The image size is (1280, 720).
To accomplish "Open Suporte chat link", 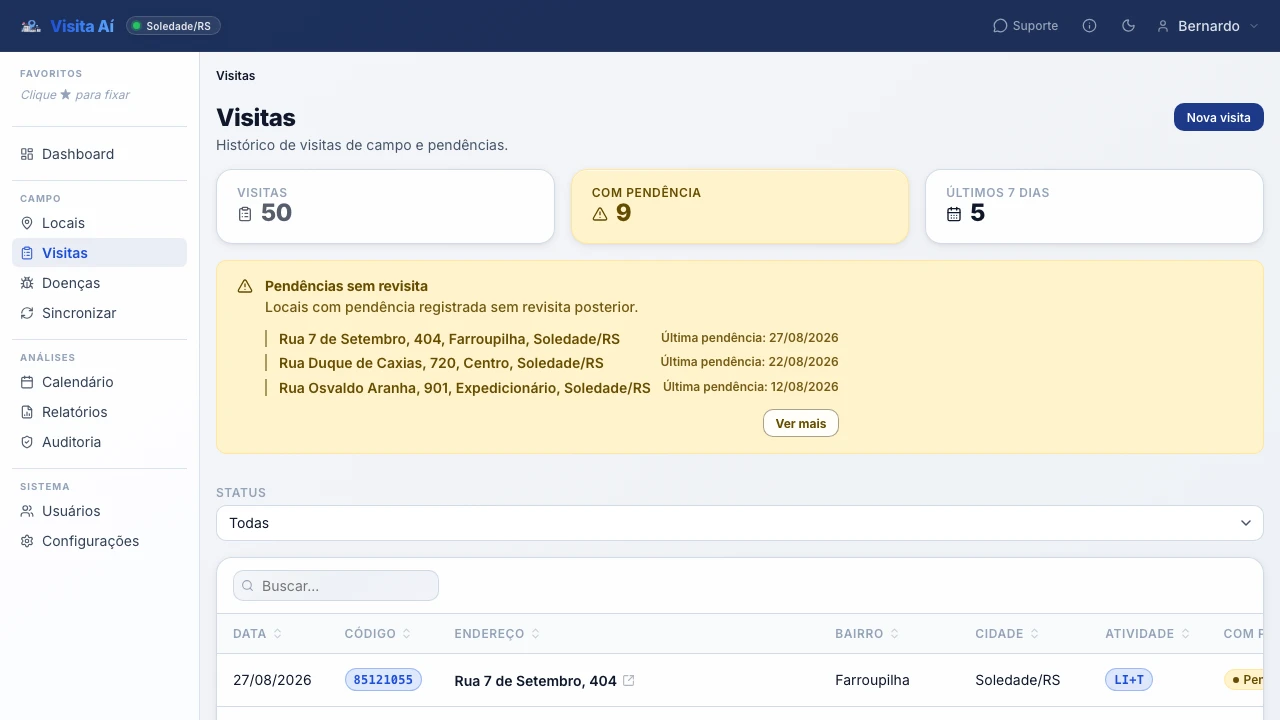I will [x=1025, y=26].
